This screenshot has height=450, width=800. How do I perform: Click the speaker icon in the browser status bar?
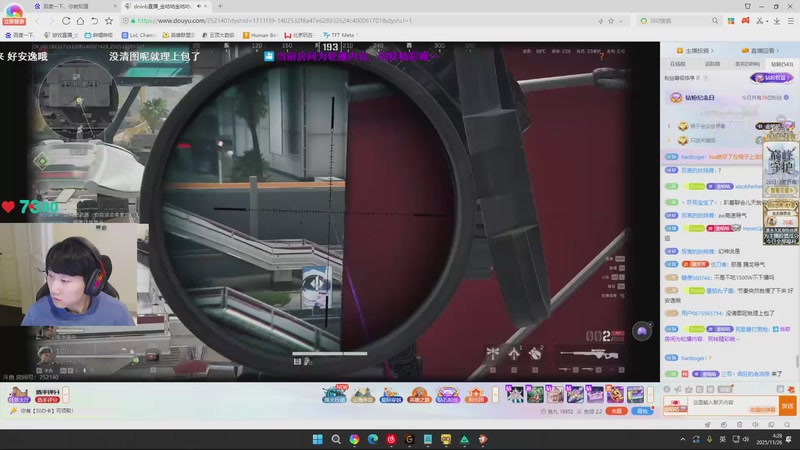tap(755, 424)
